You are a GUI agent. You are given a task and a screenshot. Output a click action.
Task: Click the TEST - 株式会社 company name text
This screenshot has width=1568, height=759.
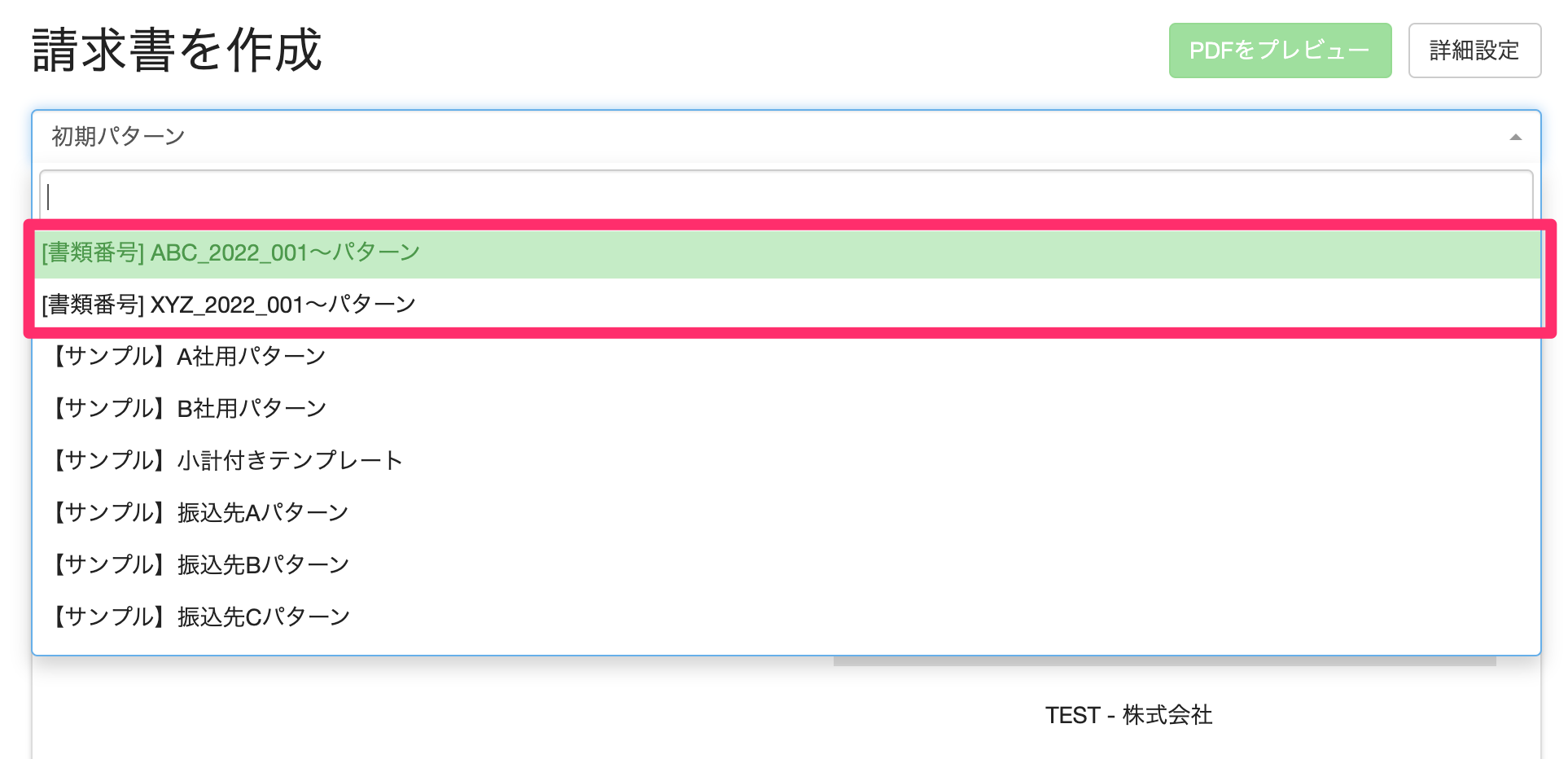pyautogui.click(x=1128, y=715)
